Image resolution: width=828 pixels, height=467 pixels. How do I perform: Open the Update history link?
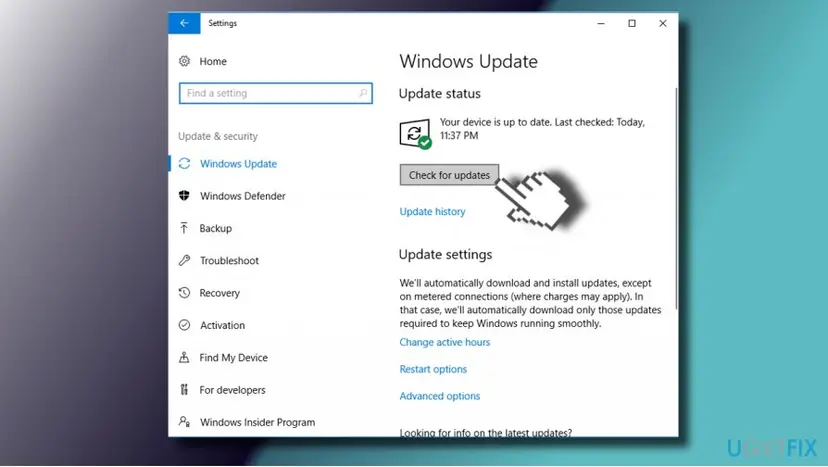tap(432, 211)
